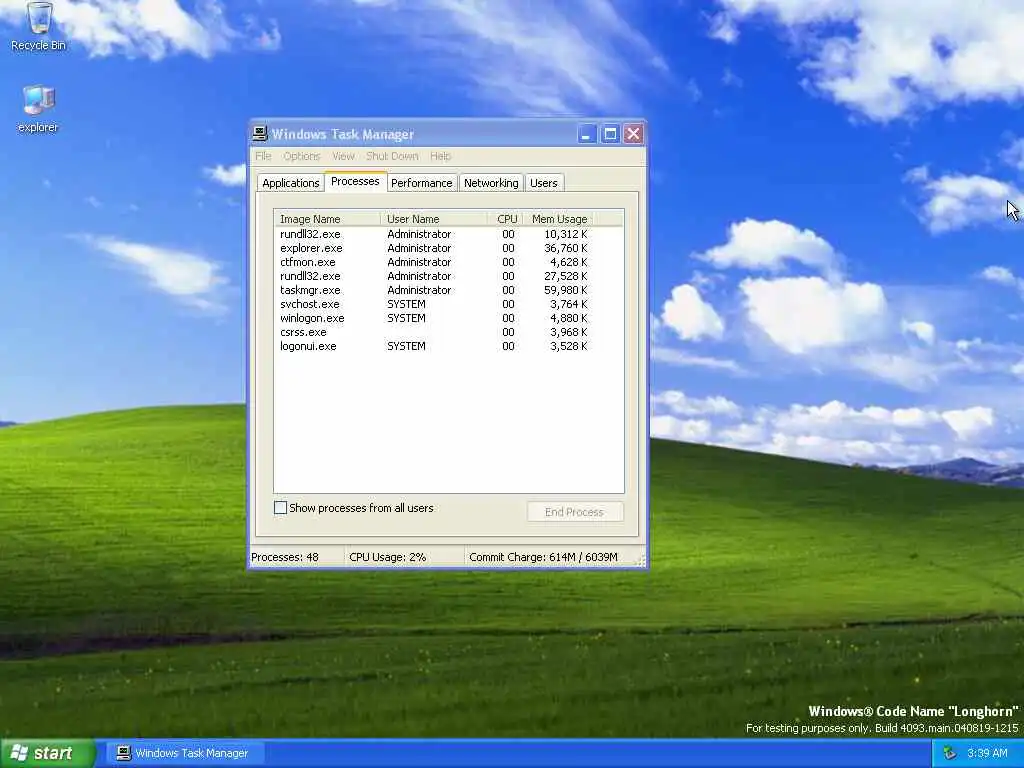Screen dimensions: 1024x768
Task: Open the Recycle Bin desktop icon
Action: [x=39, y=27]
